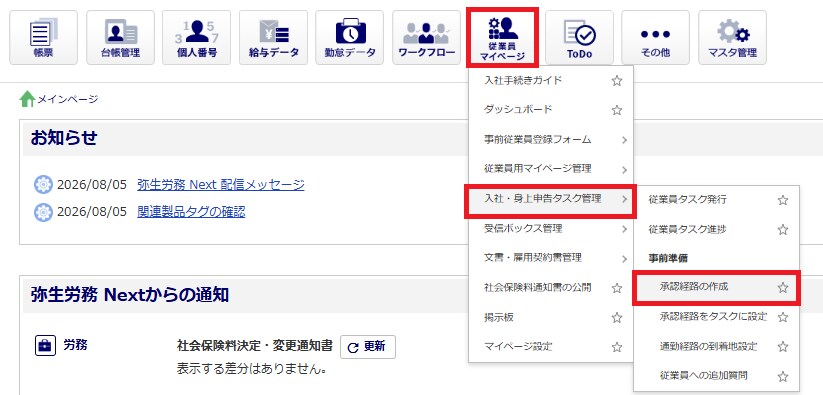Click the 社会保険料決定・変更通知書 label
The height and width of the screenshot is (395, 823).
click(x=255, y=346)
